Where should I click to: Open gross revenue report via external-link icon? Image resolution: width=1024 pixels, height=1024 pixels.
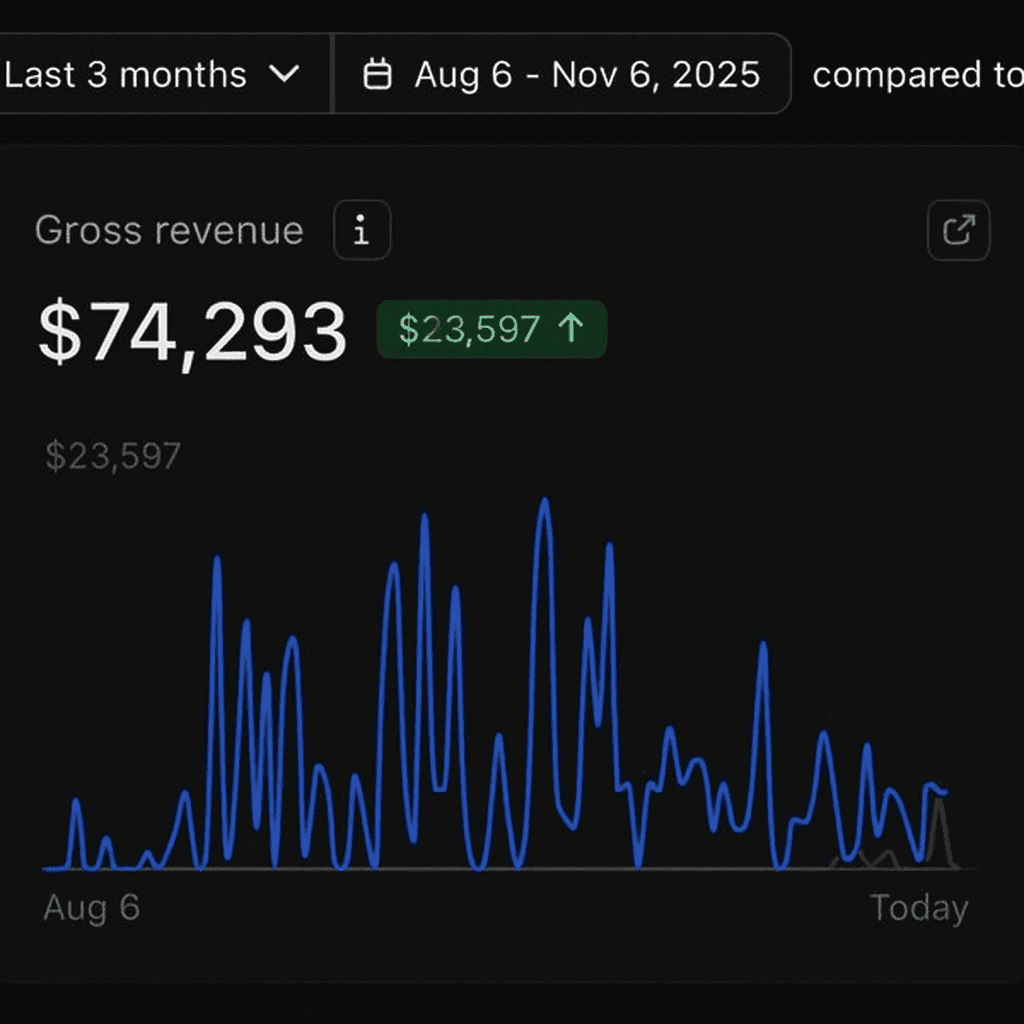(x=958, y=231)
